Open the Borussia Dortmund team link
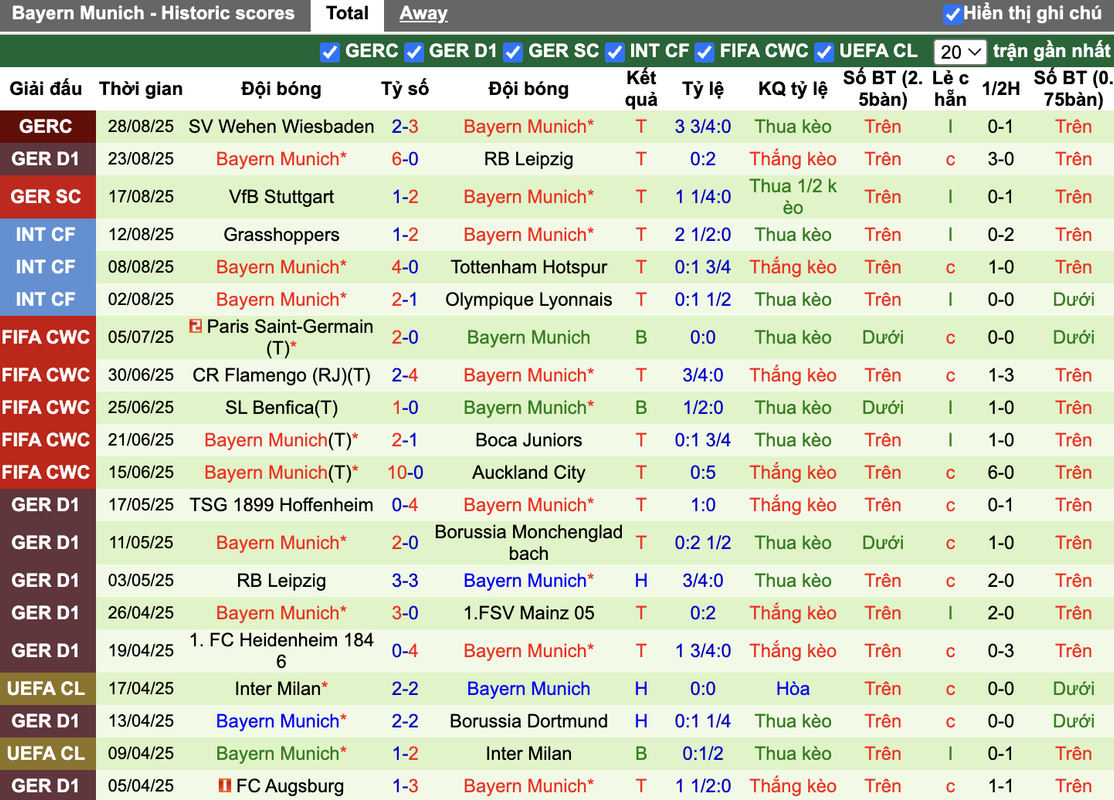 click(x=529, y=721)
